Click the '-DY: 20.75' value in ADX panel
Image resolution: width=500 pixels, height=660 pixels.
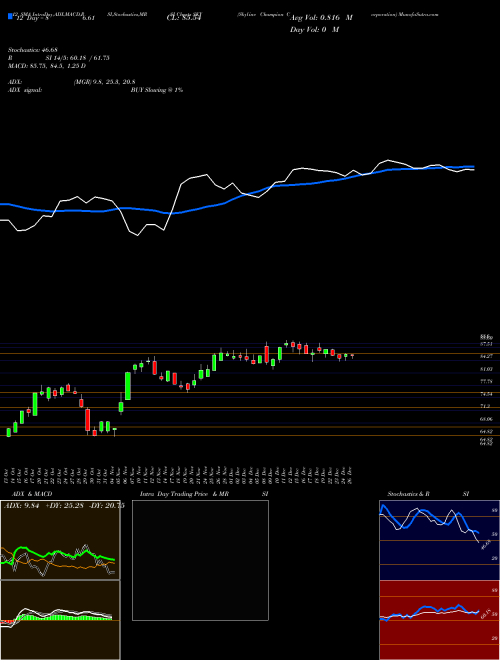(106, 506)
